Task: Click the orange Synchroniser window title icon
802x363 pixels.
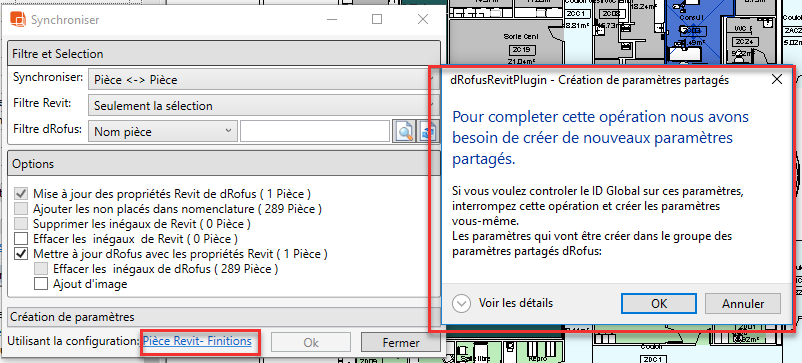Action: coord(18,19)
